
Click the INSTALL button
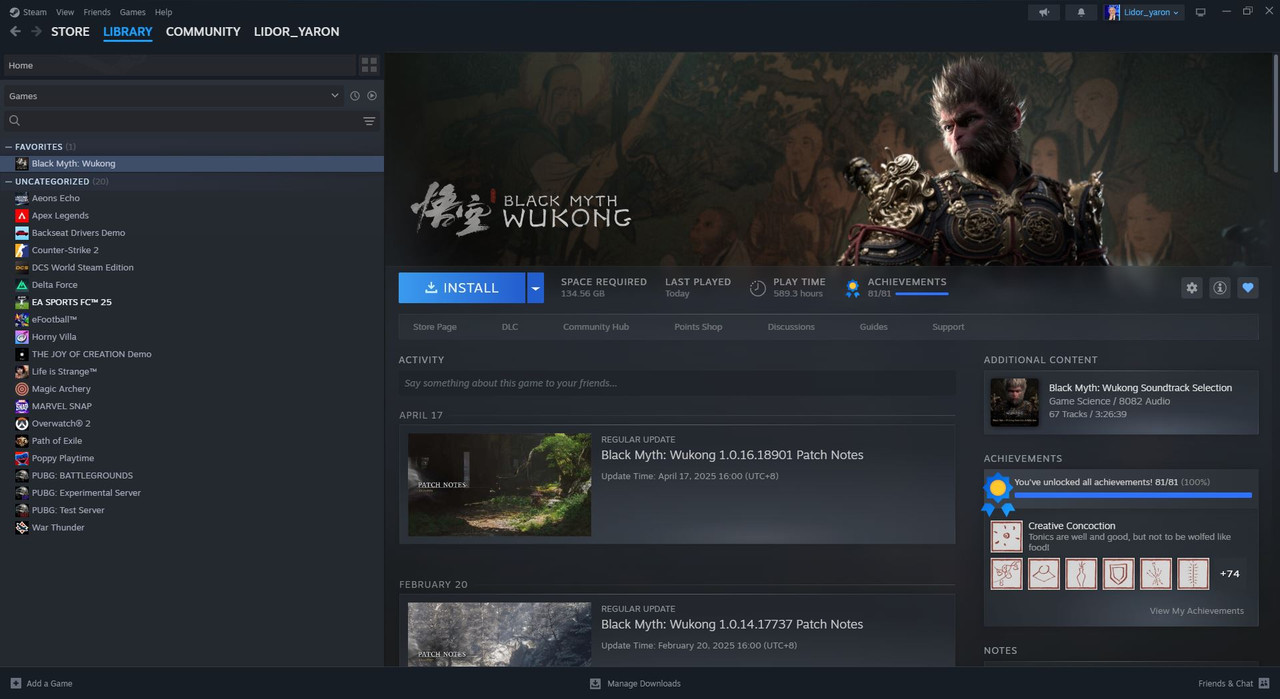click(462, 288)
